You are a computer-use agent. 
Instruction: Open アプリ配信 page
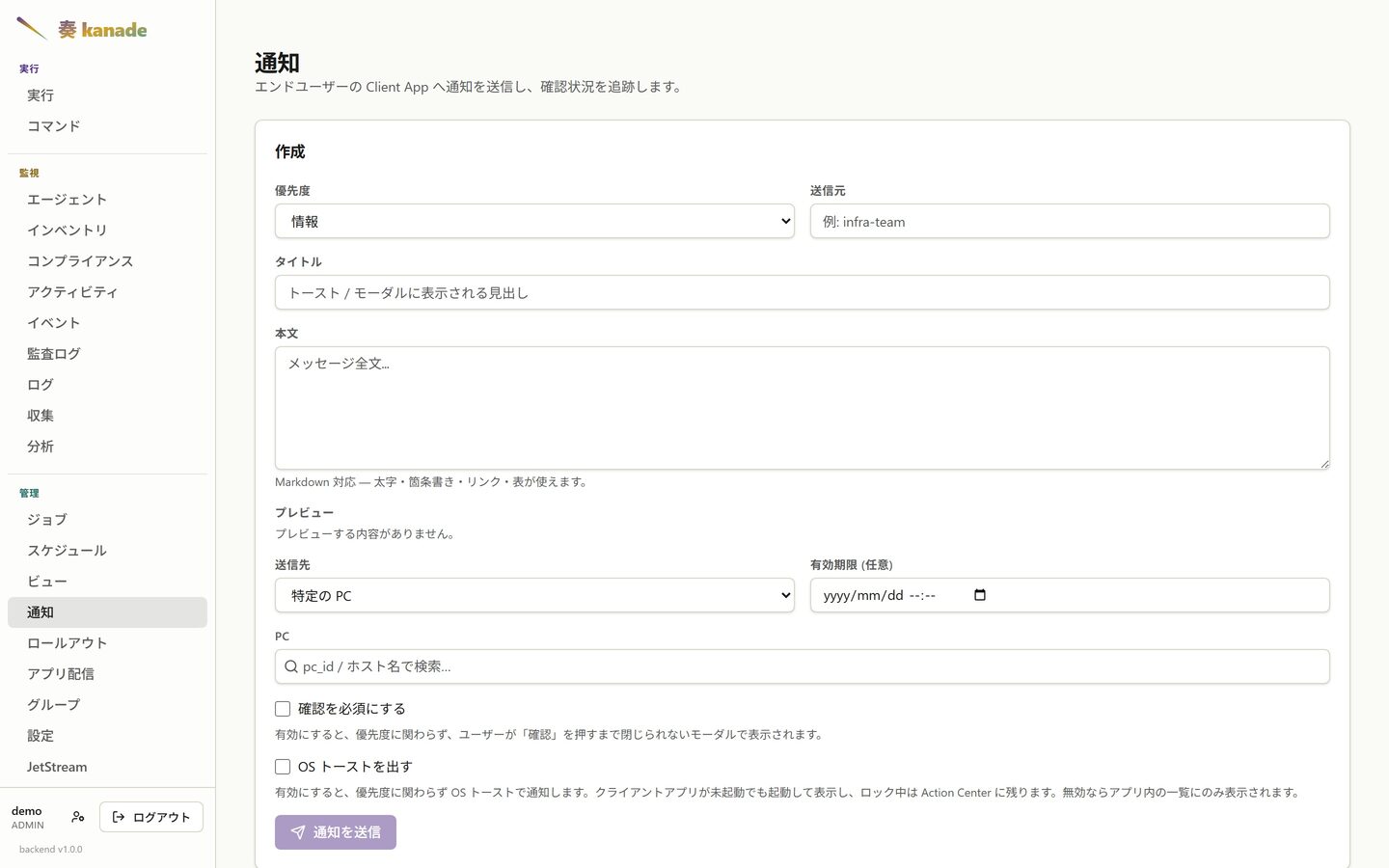click(x=107, y=674)
